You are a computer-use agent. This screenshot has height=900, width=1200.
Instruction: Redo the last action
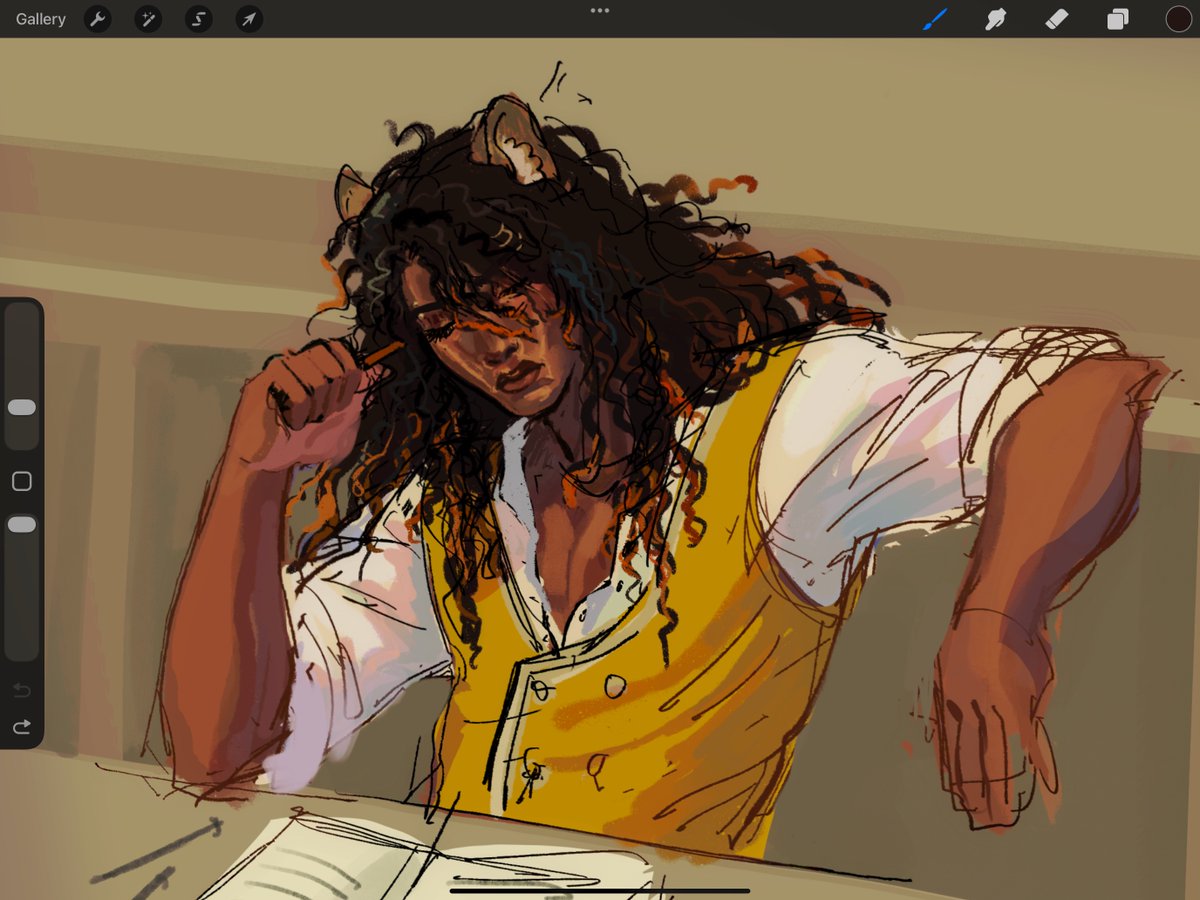coord(22,727)
